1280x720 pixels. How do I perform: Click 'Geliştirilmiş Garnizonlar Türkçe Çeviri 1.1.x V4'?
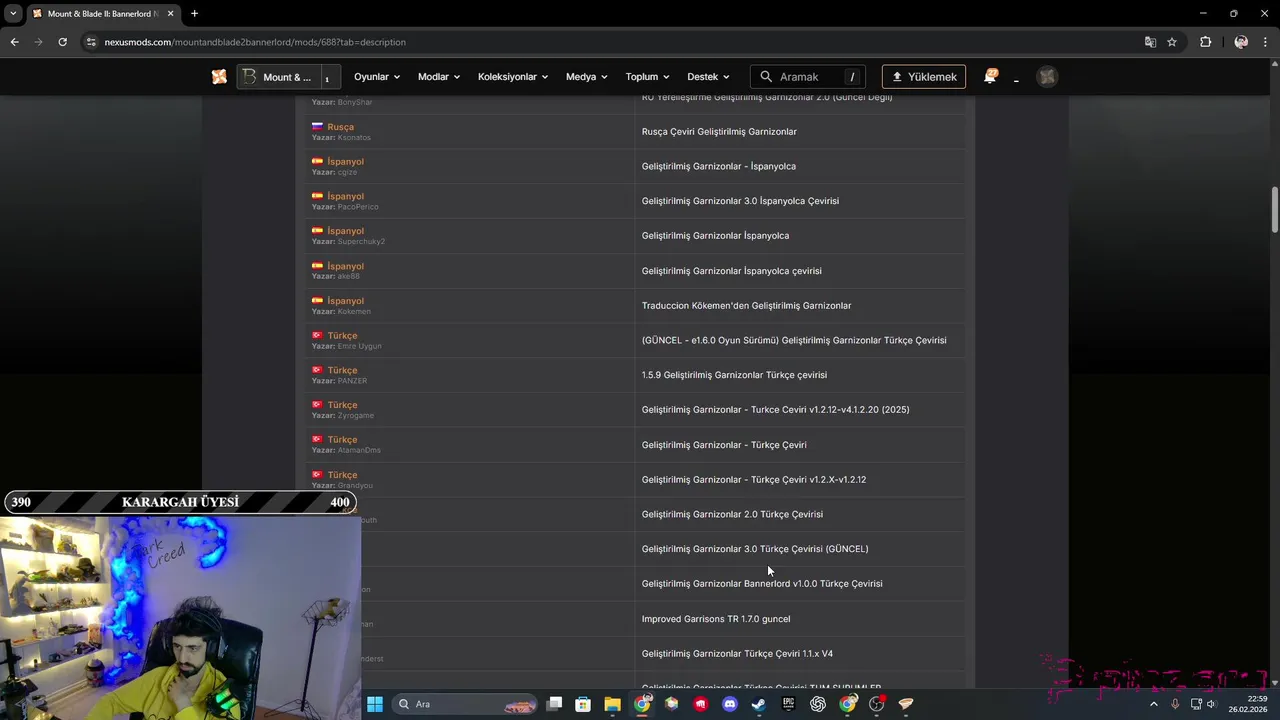737,654
